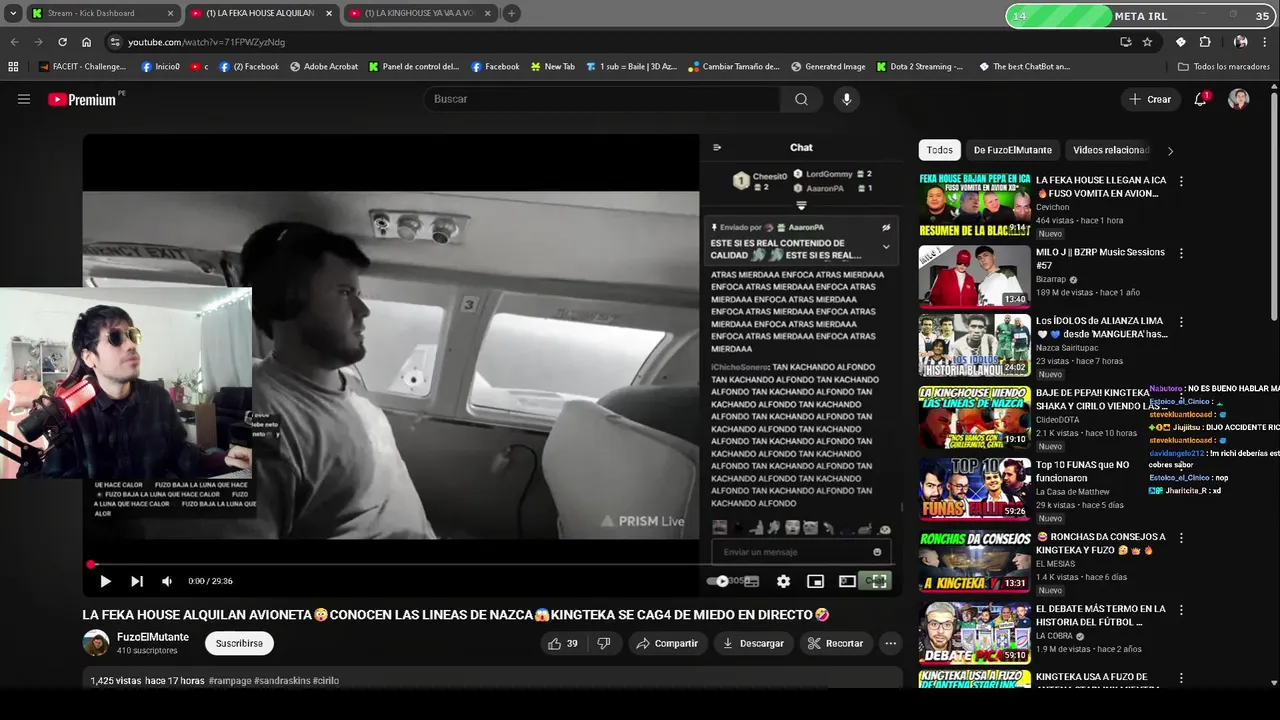Click the search magnifier button
Screen dimensions: 1280x720
pyautogui.click(x=801, y=99)
